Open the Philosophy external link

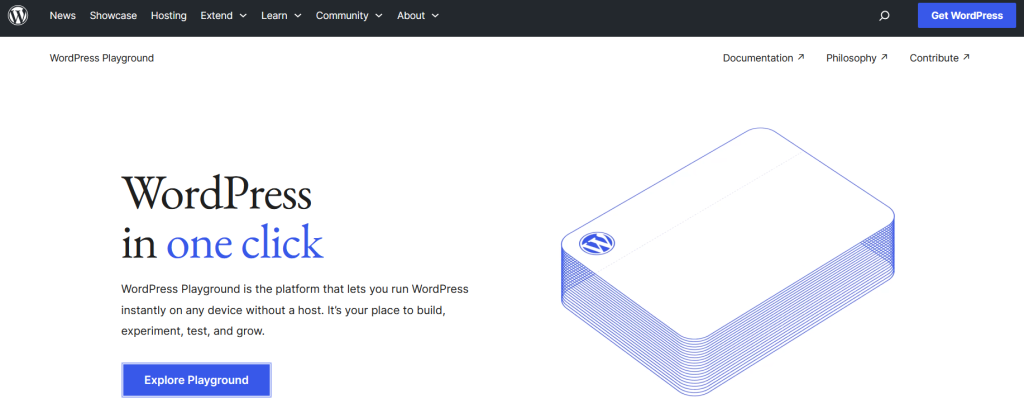pyautogui.click(x=857, y=58)
